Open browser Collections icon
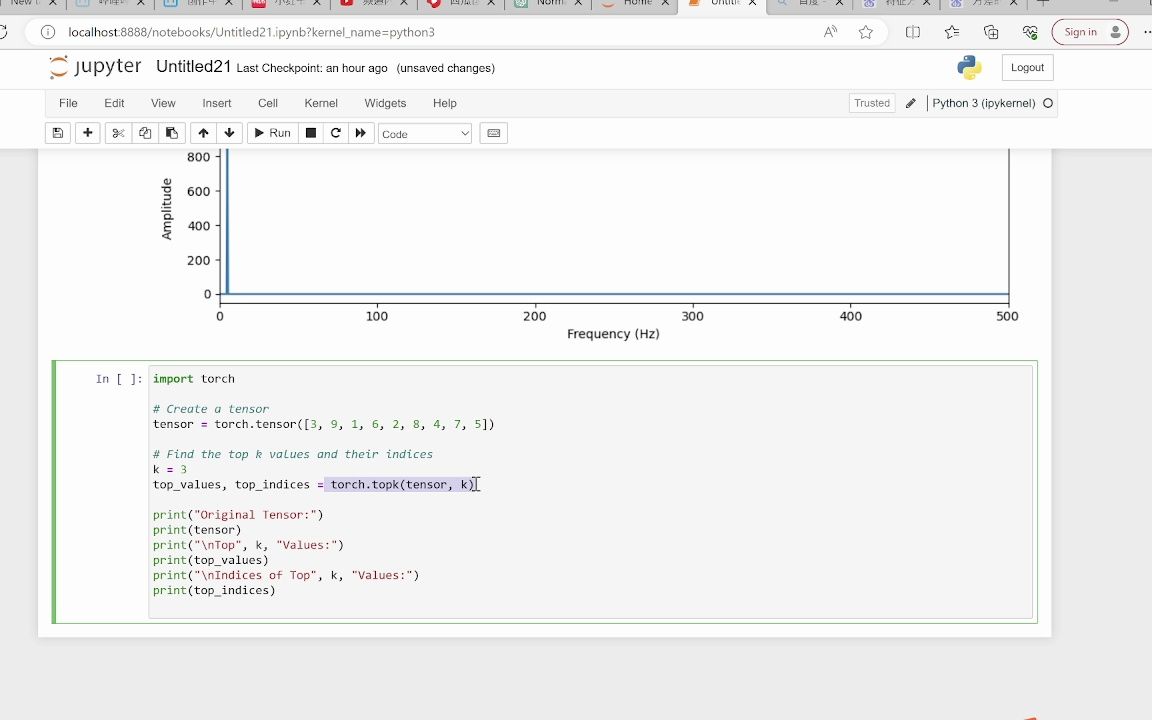This screenshot has height=720, width=1152. coord(991,32)
